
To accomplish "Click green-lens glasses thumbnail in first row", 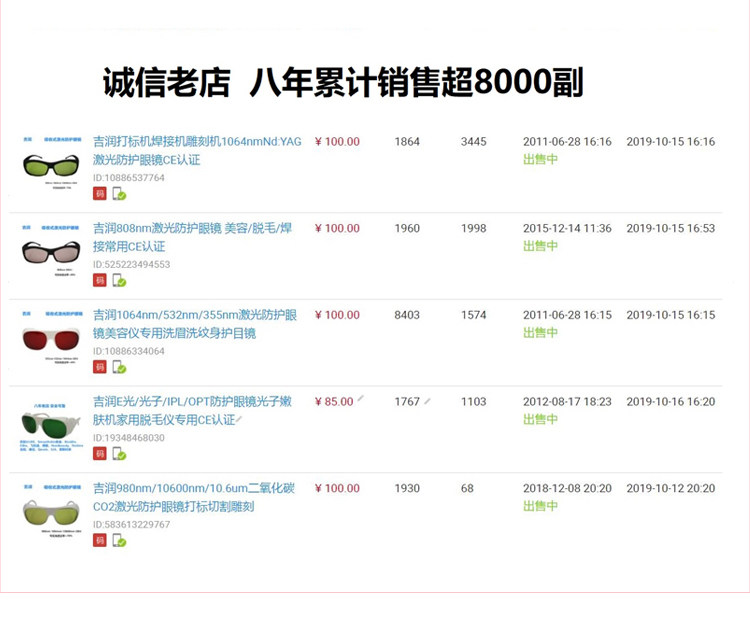I will pyautogui.click(x=52, y=165).
